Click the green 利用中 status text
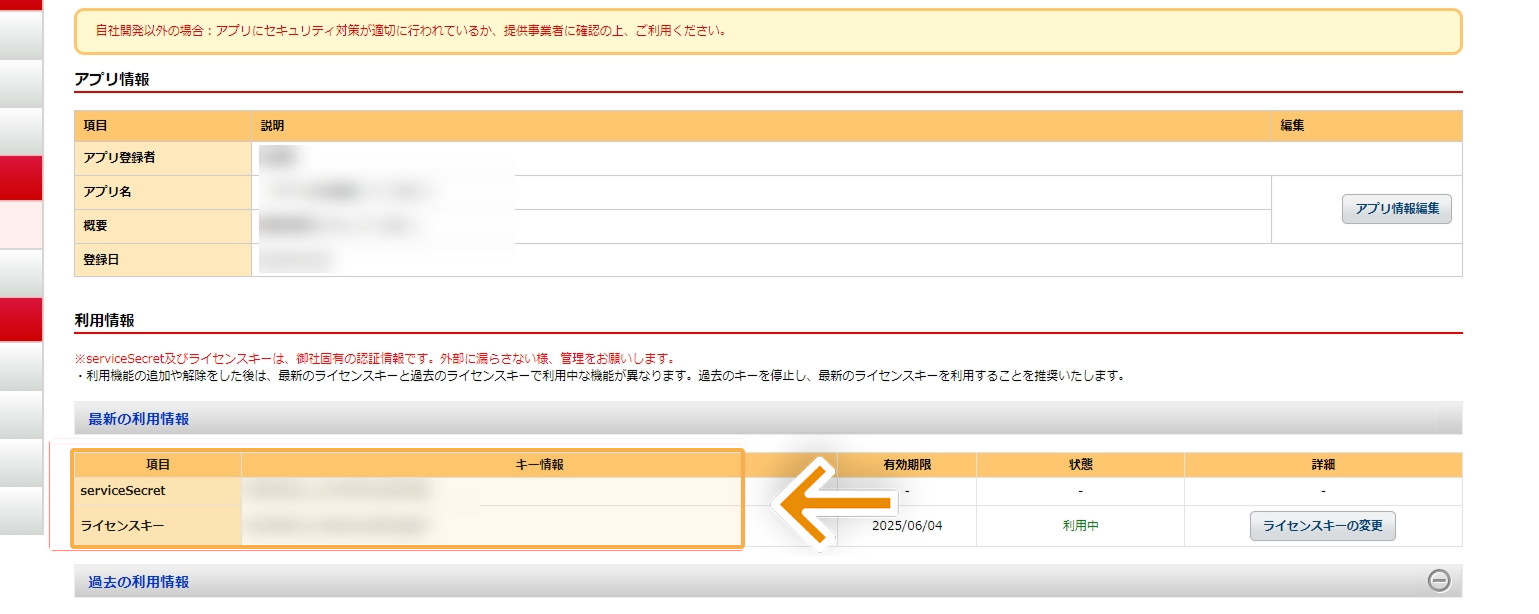 tap(1080, 526)
